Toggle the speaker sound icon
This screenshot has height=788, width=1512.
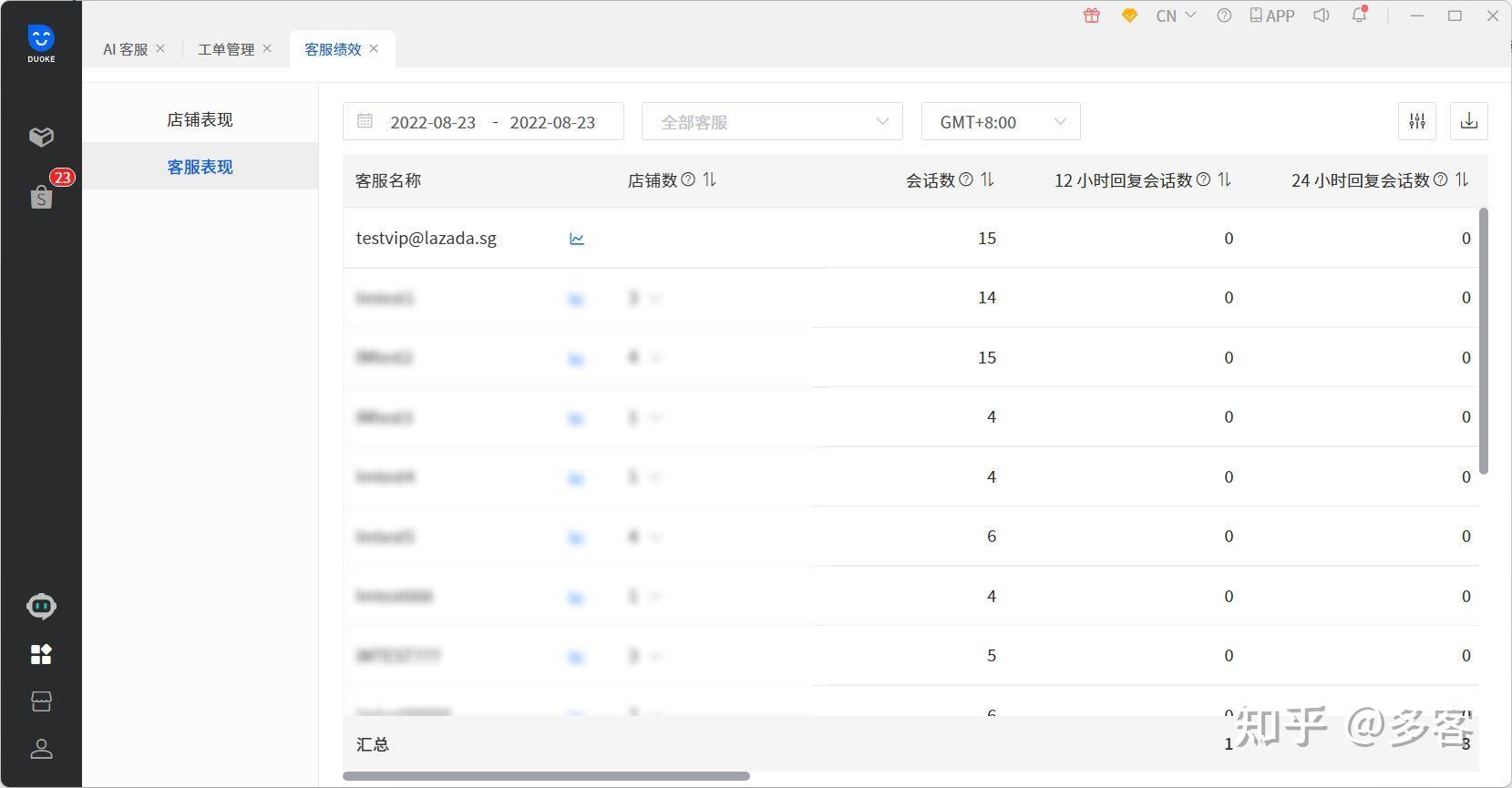pos(1322,15)
